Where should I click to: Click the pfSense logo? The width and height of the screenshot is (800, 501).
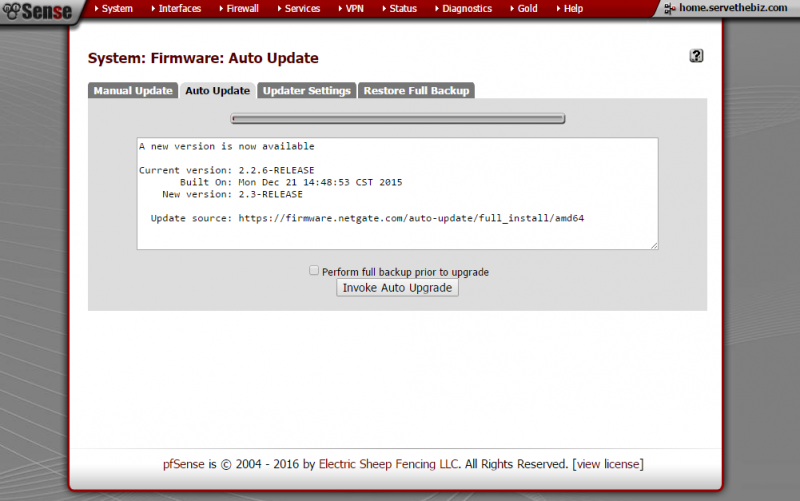(37, 11)
